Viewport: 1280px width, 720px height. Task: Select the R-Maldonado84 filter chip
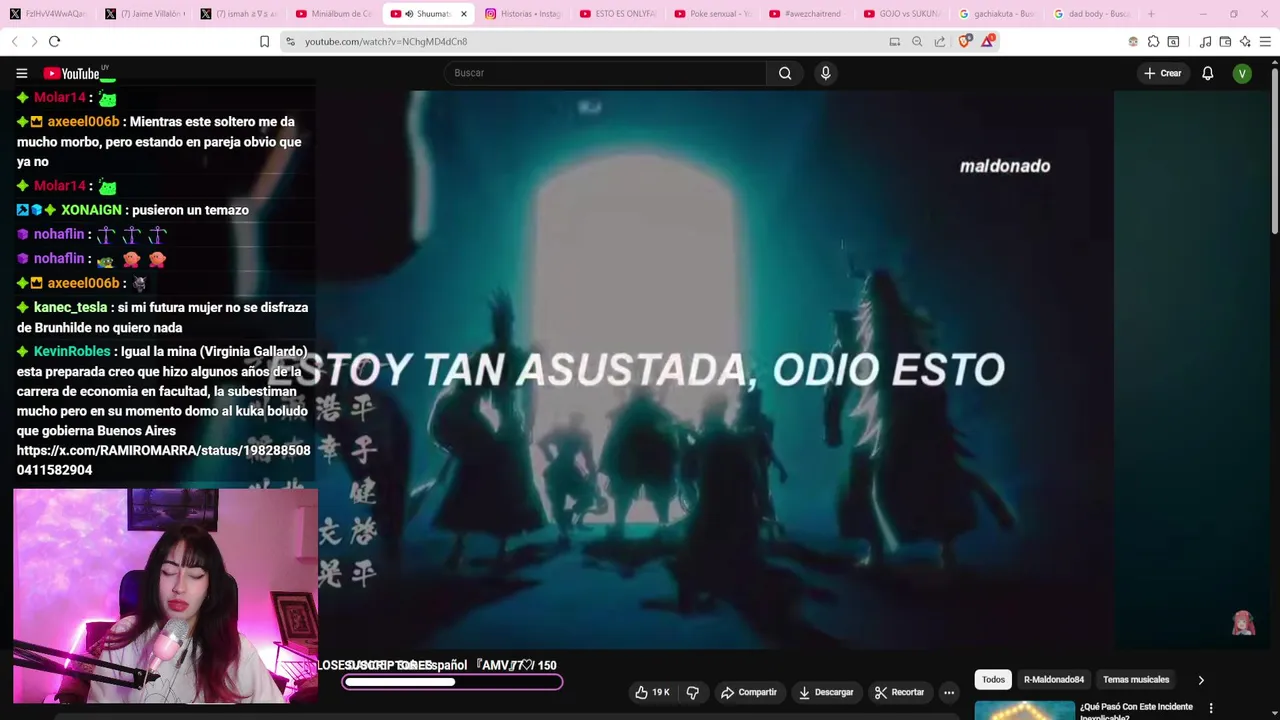pos(1053,680)
